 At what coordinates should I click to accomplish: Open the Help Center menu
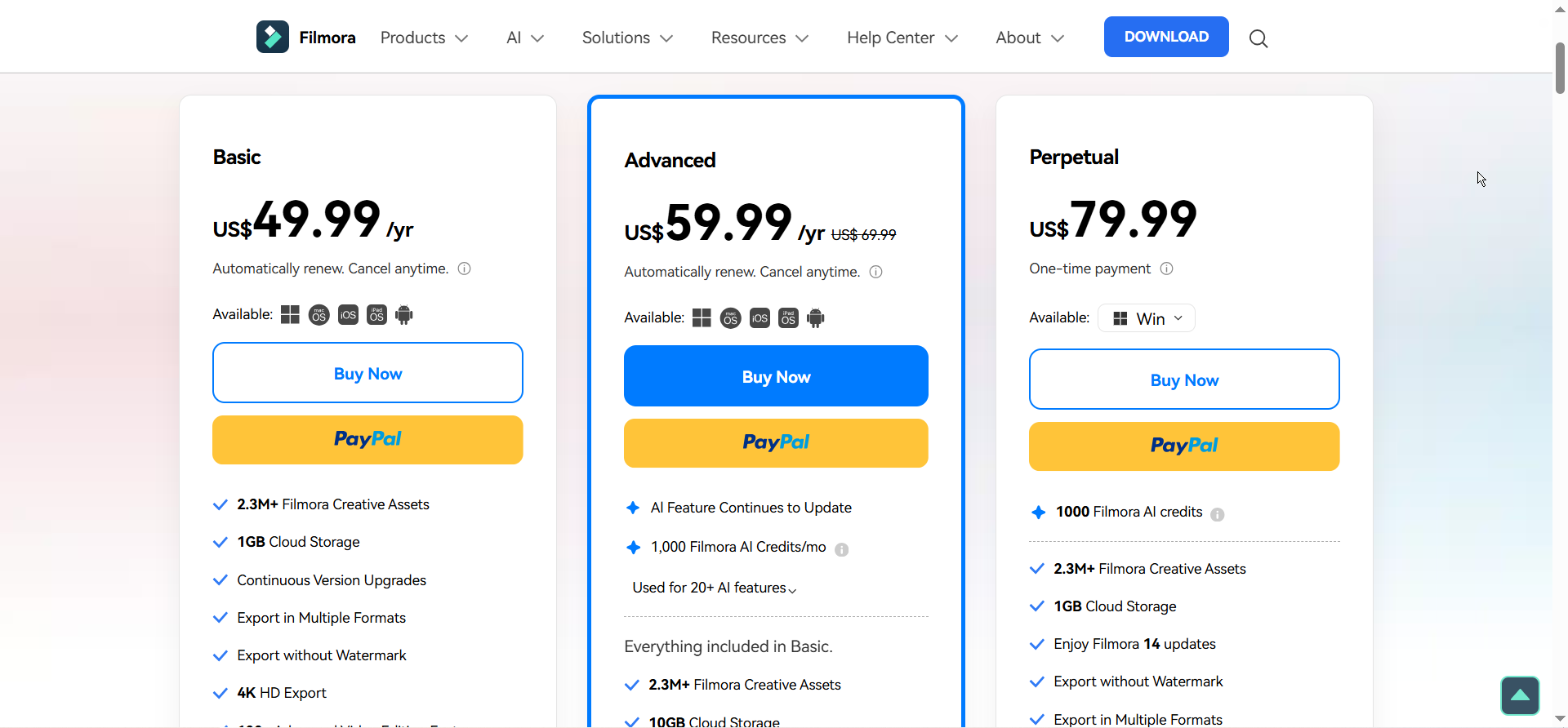[902, 38]
